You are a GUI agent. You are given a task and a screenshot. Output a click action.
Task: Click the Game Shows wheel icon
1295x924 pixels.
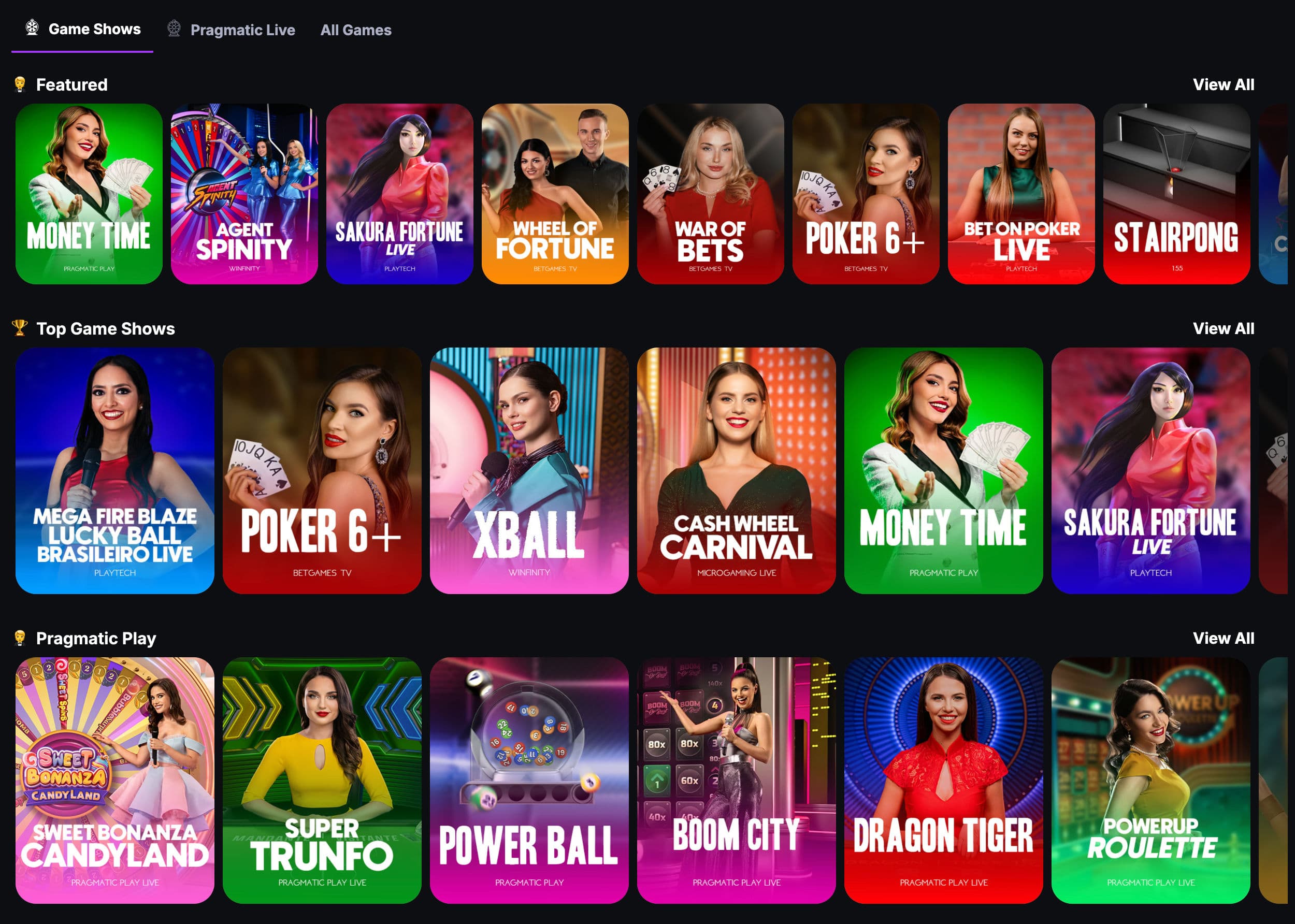tap(32, 27)
